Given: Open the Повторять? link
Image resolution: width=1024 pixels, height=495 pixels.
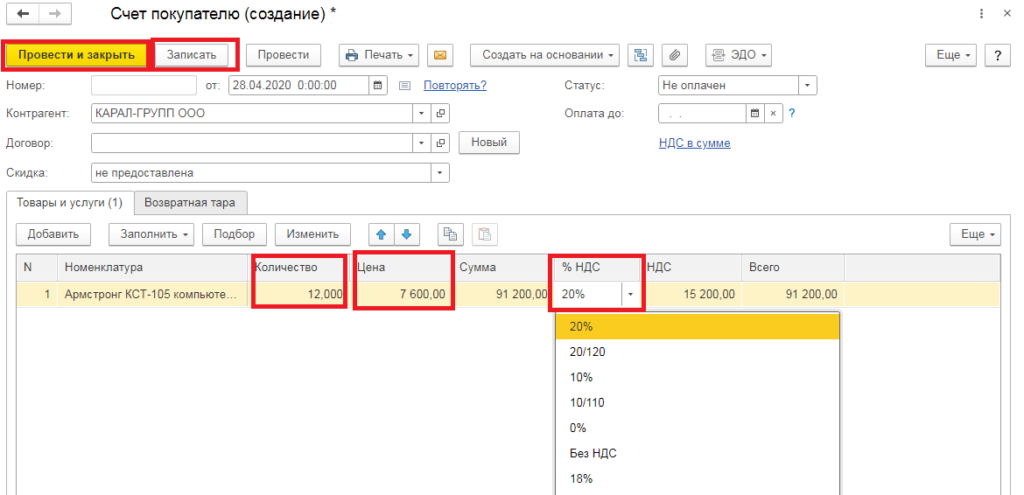Looking at the screenshot, I should (455, 86).
